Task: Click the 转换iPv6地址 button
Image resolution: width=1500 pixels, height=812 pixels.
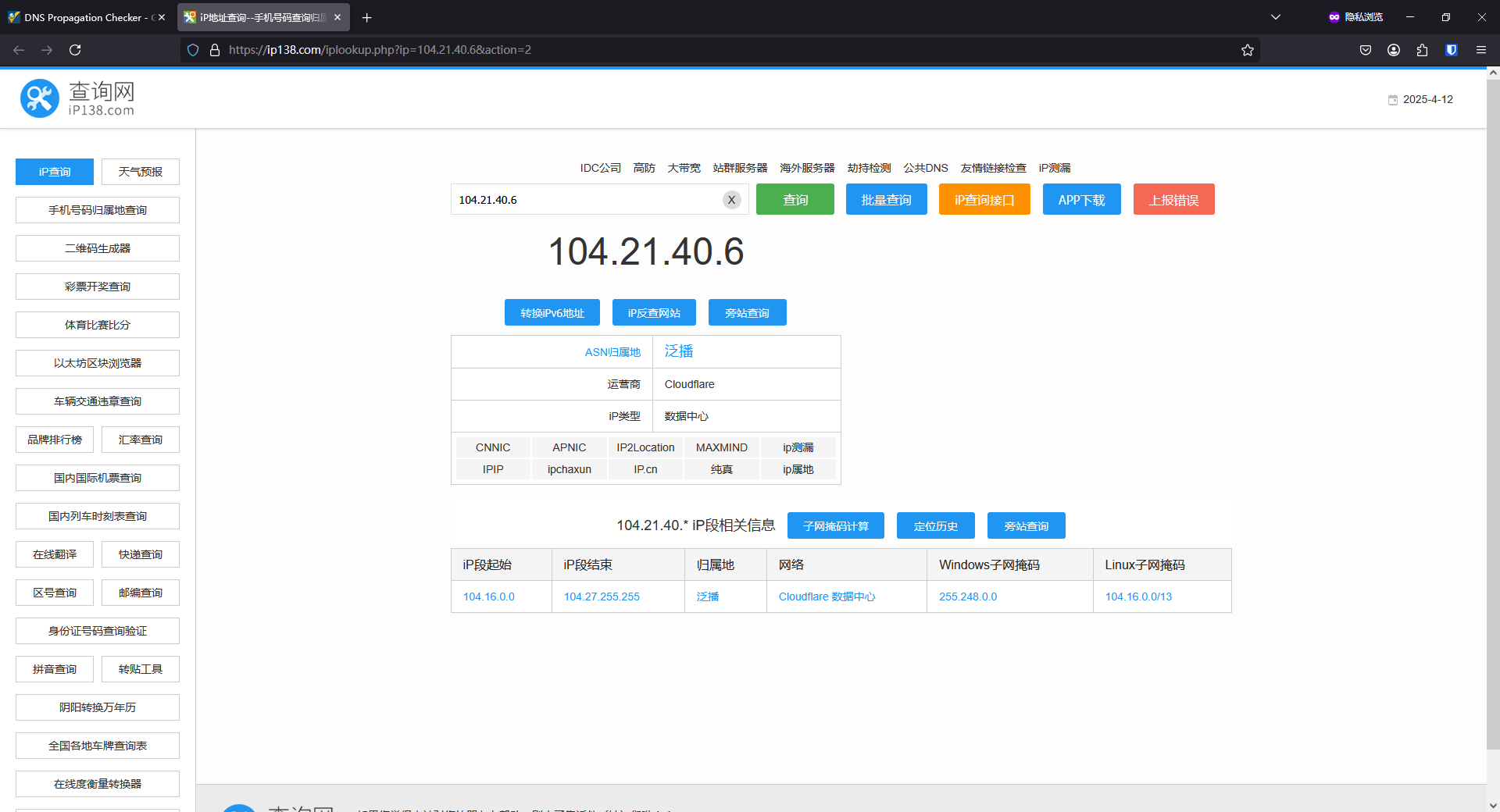Action: [x=552, y=312]
